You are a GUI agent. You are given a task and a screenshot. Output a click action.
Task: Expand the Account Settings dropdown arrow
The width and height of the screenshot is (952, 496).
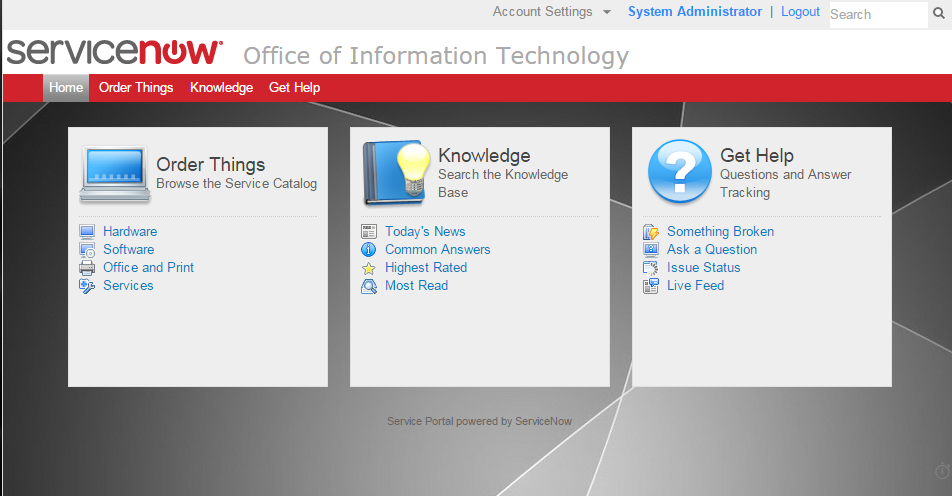click(x=607, y=12)
